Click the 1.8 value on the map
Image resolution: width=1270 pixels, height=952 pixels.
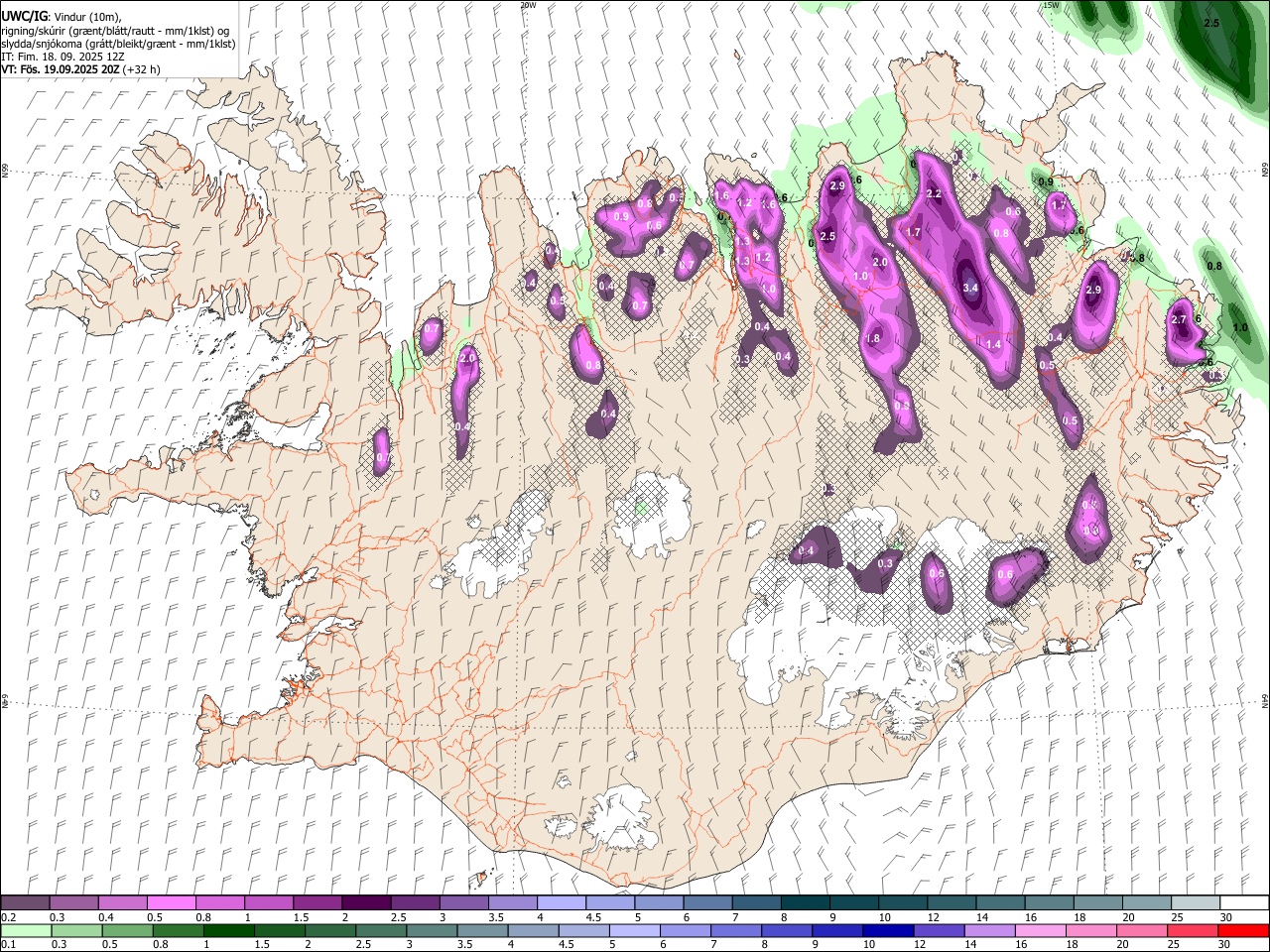click(x=873, y=338)
